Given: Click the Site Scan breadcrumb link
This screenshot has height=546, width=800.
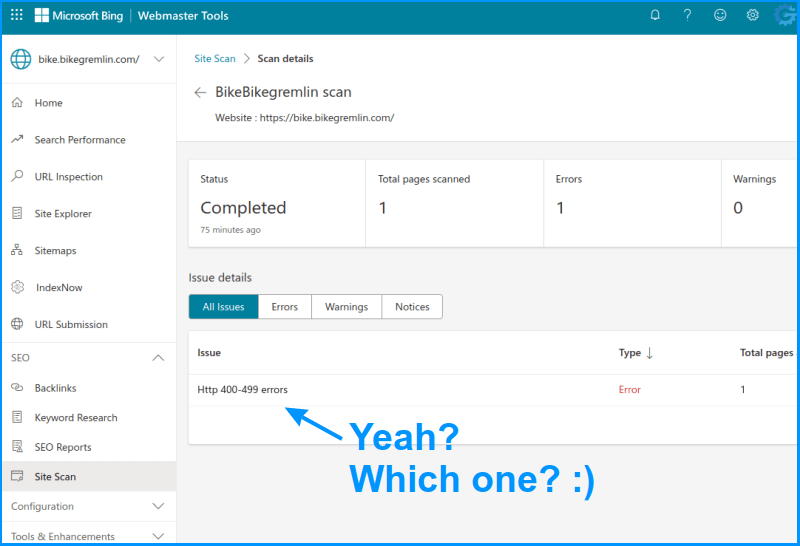Looking at the screenshot, I should tap(215, 59).
